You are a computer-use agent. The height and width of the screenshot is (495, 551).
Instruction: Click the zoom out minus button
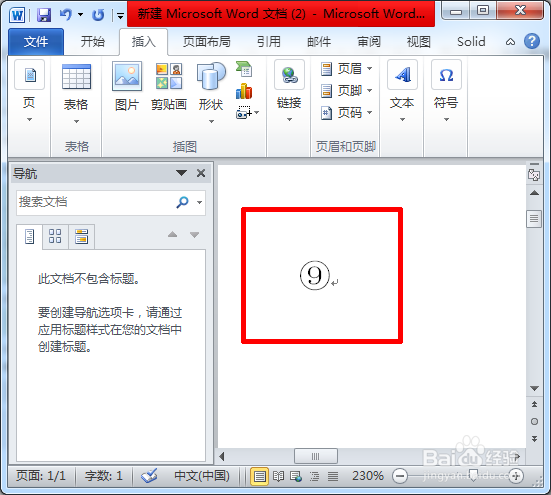click(400, 476)
